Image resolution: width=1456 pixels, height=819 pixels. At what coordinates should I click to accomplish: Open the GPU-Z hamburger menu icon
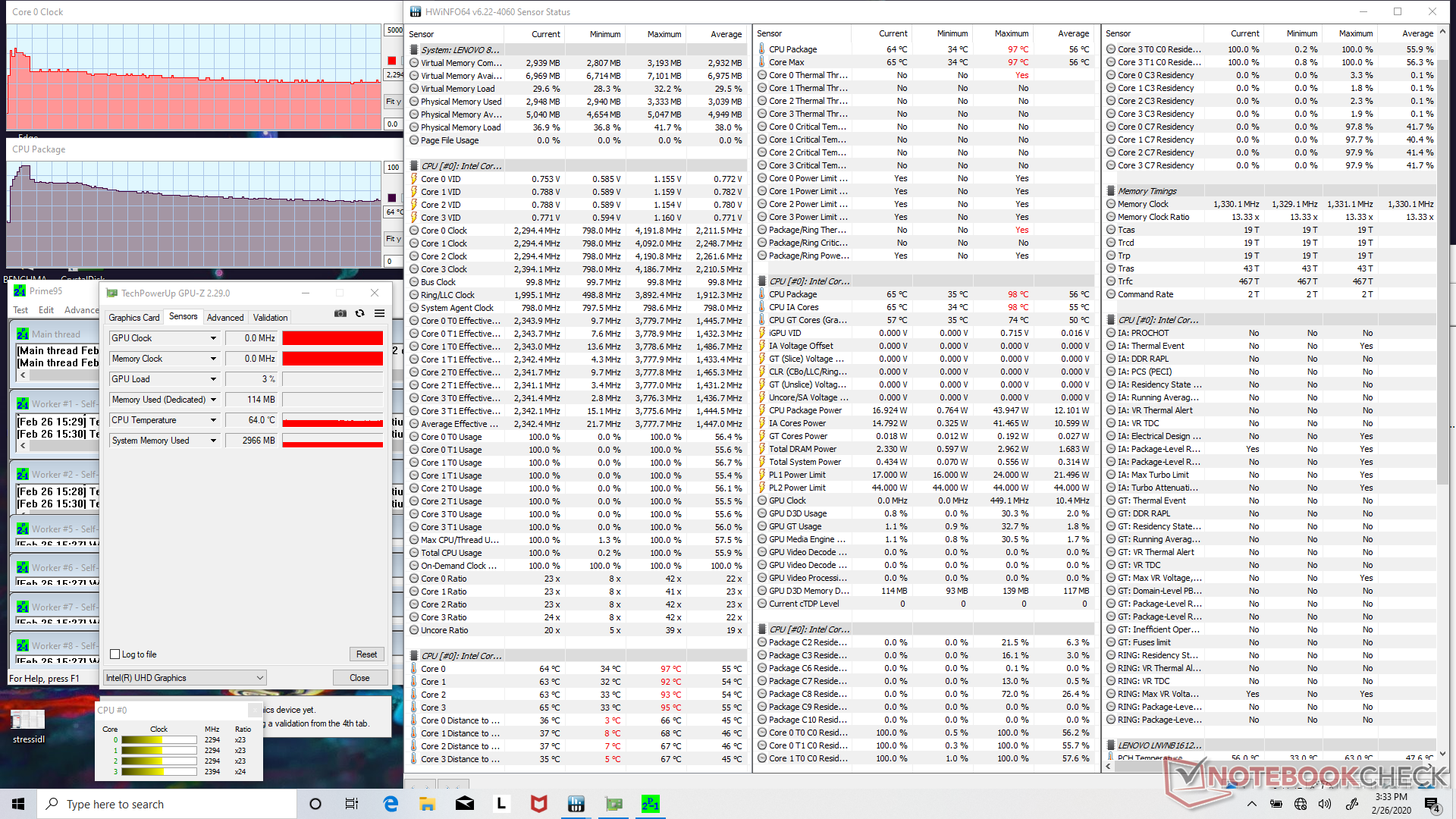pos(379,313)
